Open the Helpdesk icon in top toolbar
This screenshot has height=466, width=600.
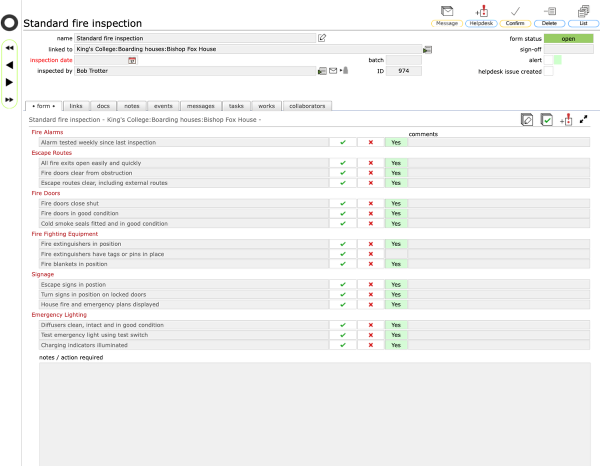click(x=481, y=11)
